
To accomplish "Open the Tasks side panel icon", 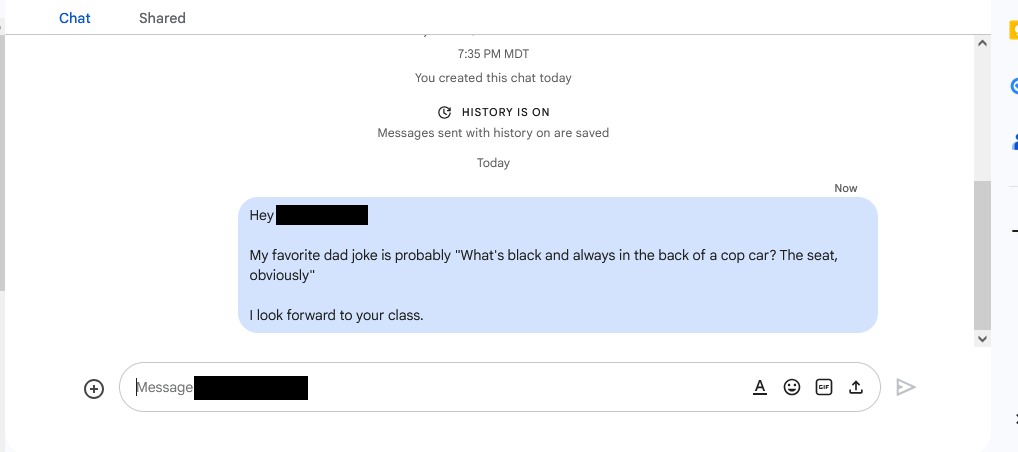I will pos(1013,86).
